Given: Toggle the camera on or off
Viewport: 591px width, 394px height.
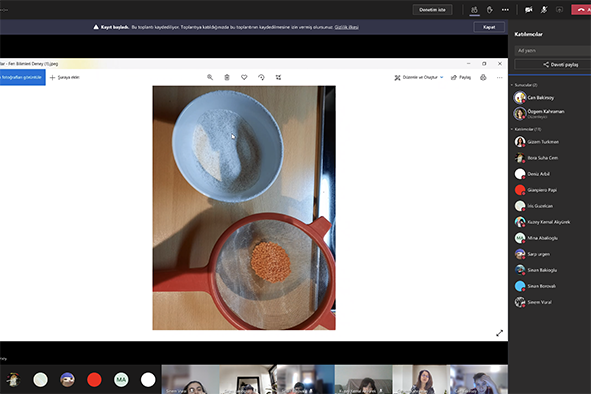Looking at the screenshot, I should click(528, 10).
